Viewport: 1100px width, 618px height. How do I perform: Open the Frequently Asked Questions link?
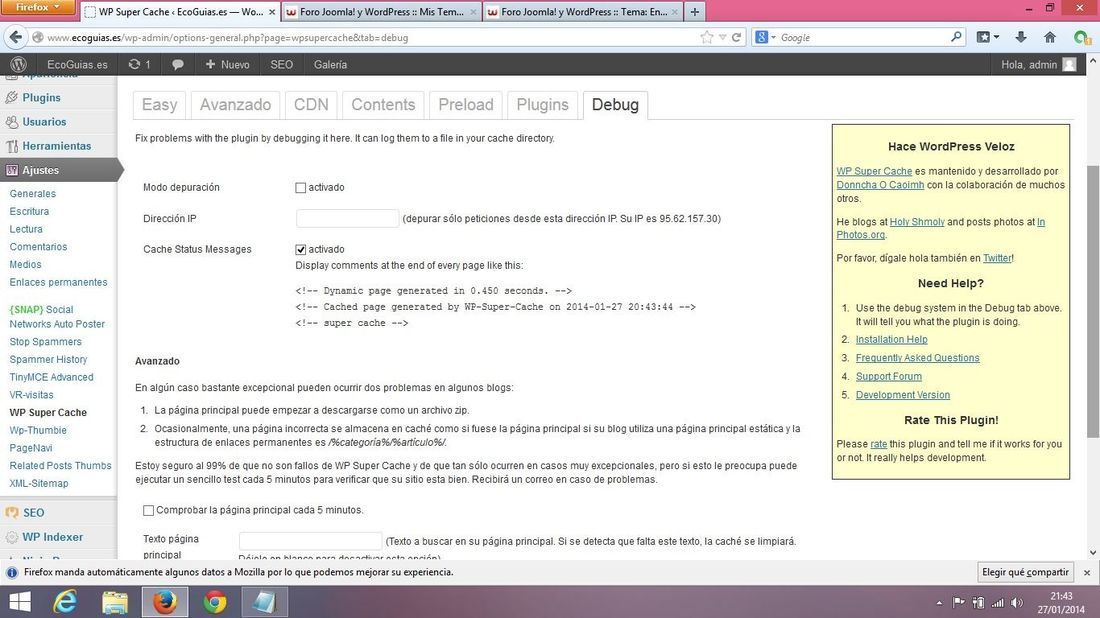click(x=917, y=358)
